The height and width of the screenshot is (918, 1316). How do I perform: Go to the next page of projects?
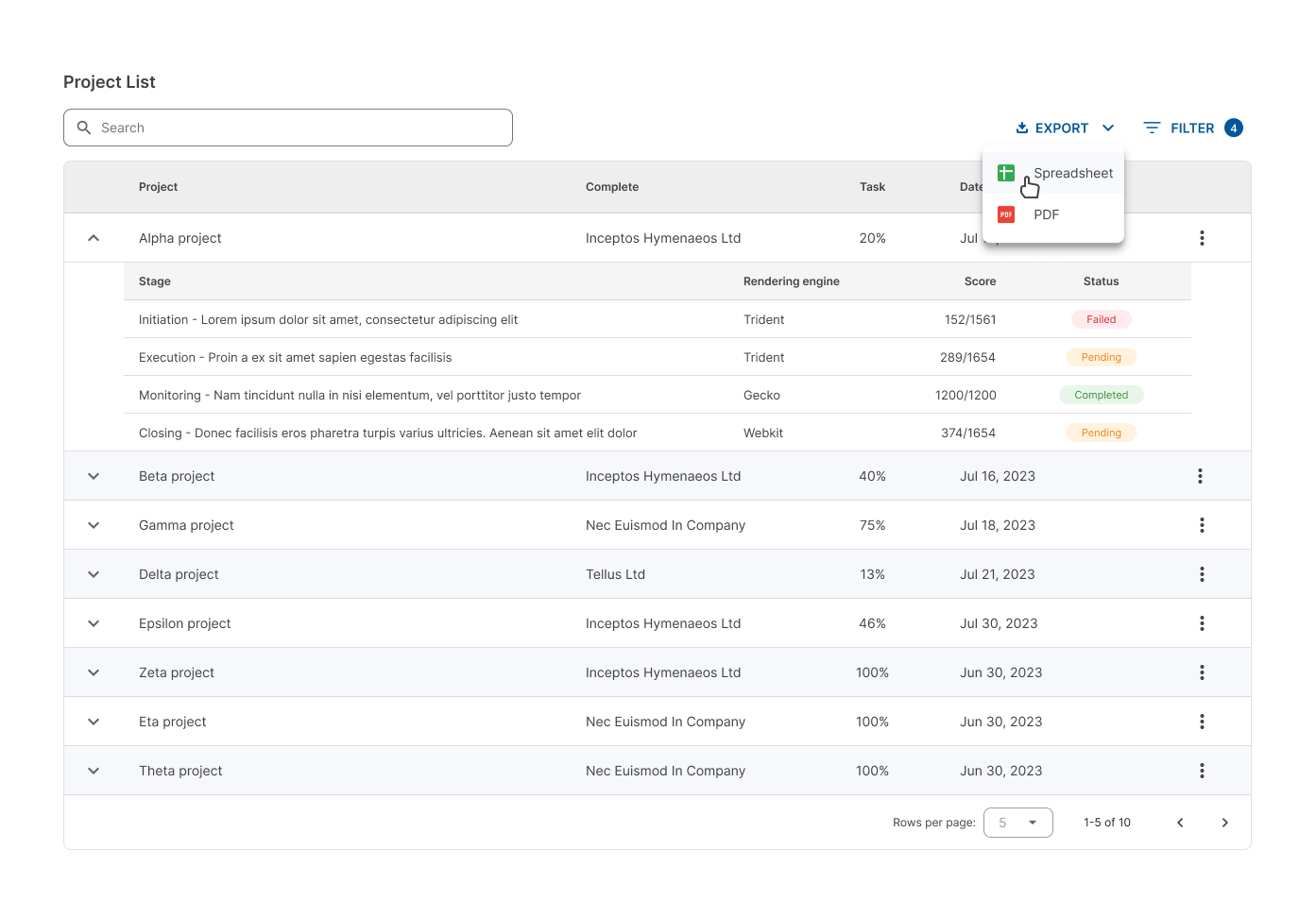pos(1224,822)
